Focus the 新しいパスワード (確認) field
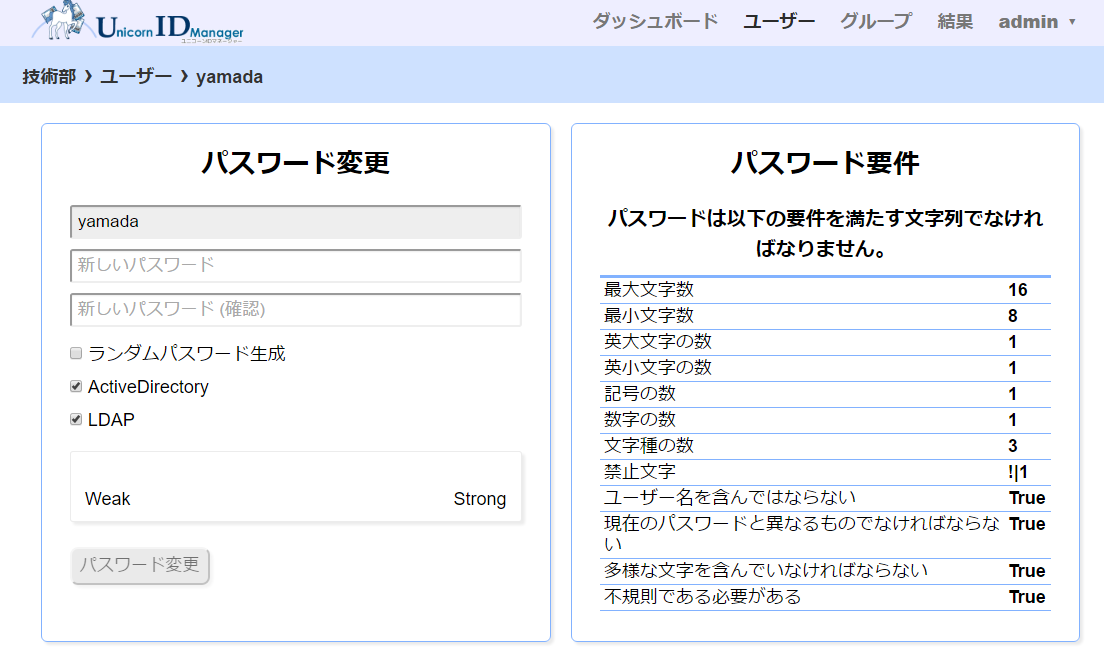This screenshot has height=657, width=1104. (296, 310)
